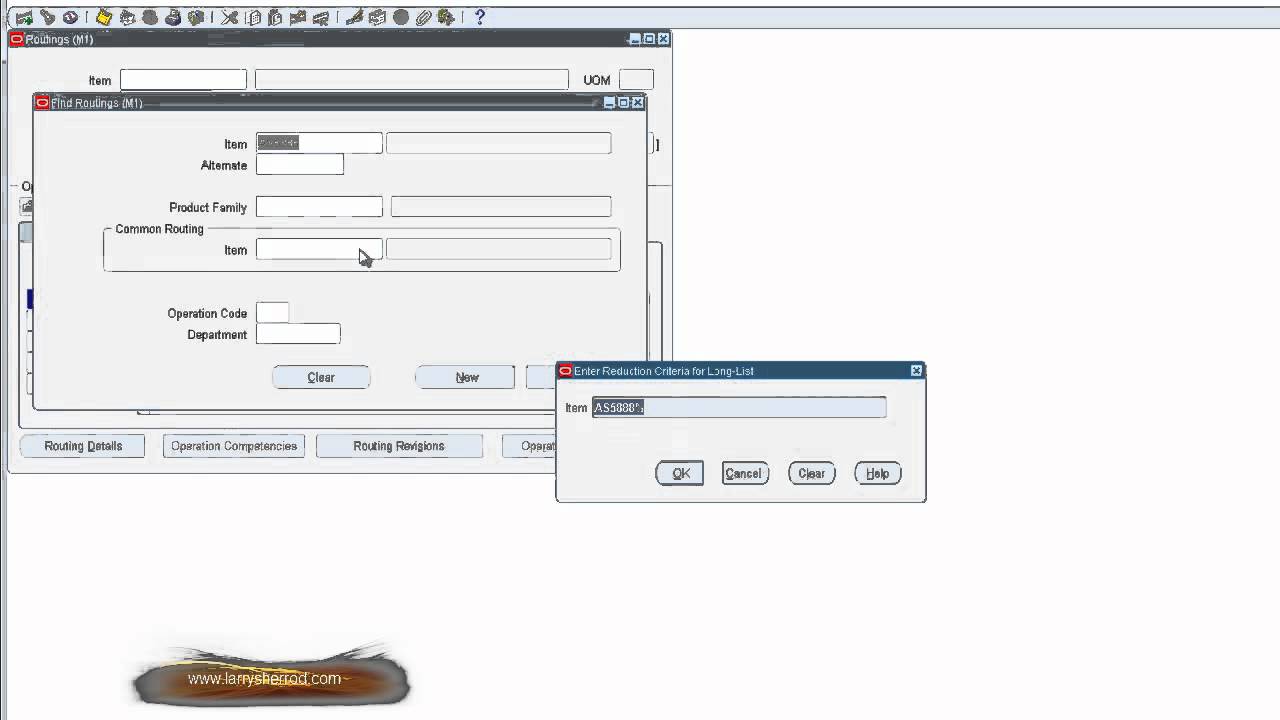Screen dimensions: 1280x720
Task: Click the Item field in Find Routings
Action: 319,143
